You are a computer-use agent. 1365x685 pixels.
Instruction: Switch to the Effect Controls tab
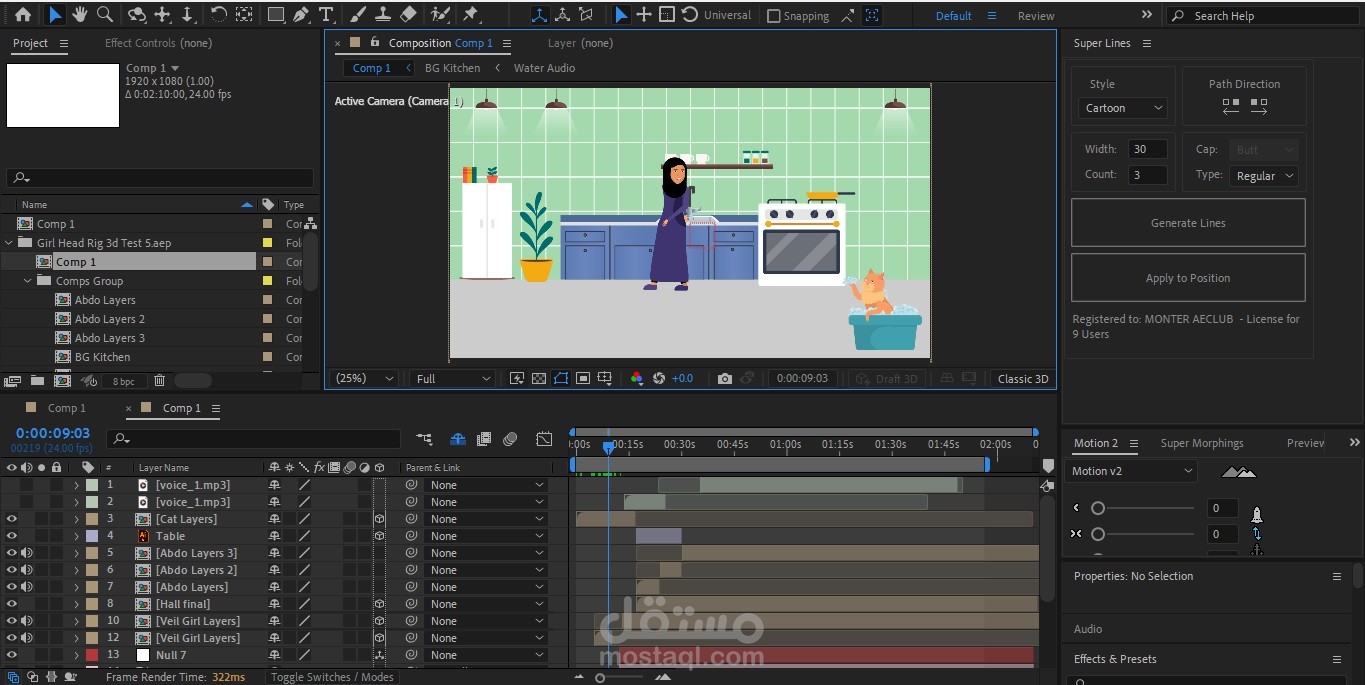point(158,43)
